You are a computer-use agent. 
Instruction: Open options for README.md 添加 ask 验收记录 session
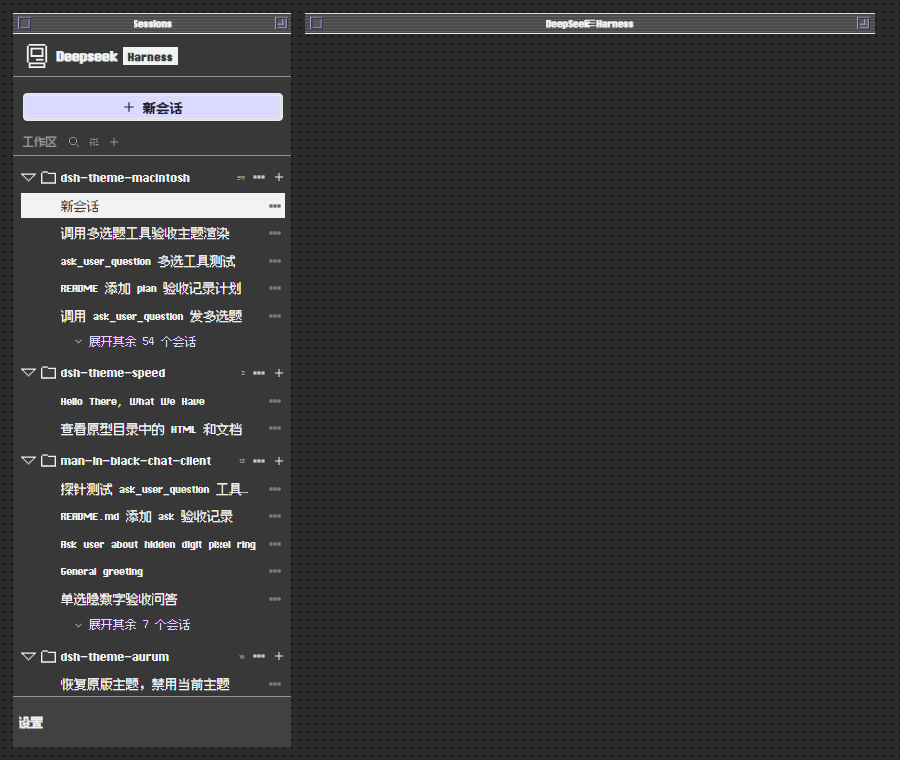tap(275, 516)
